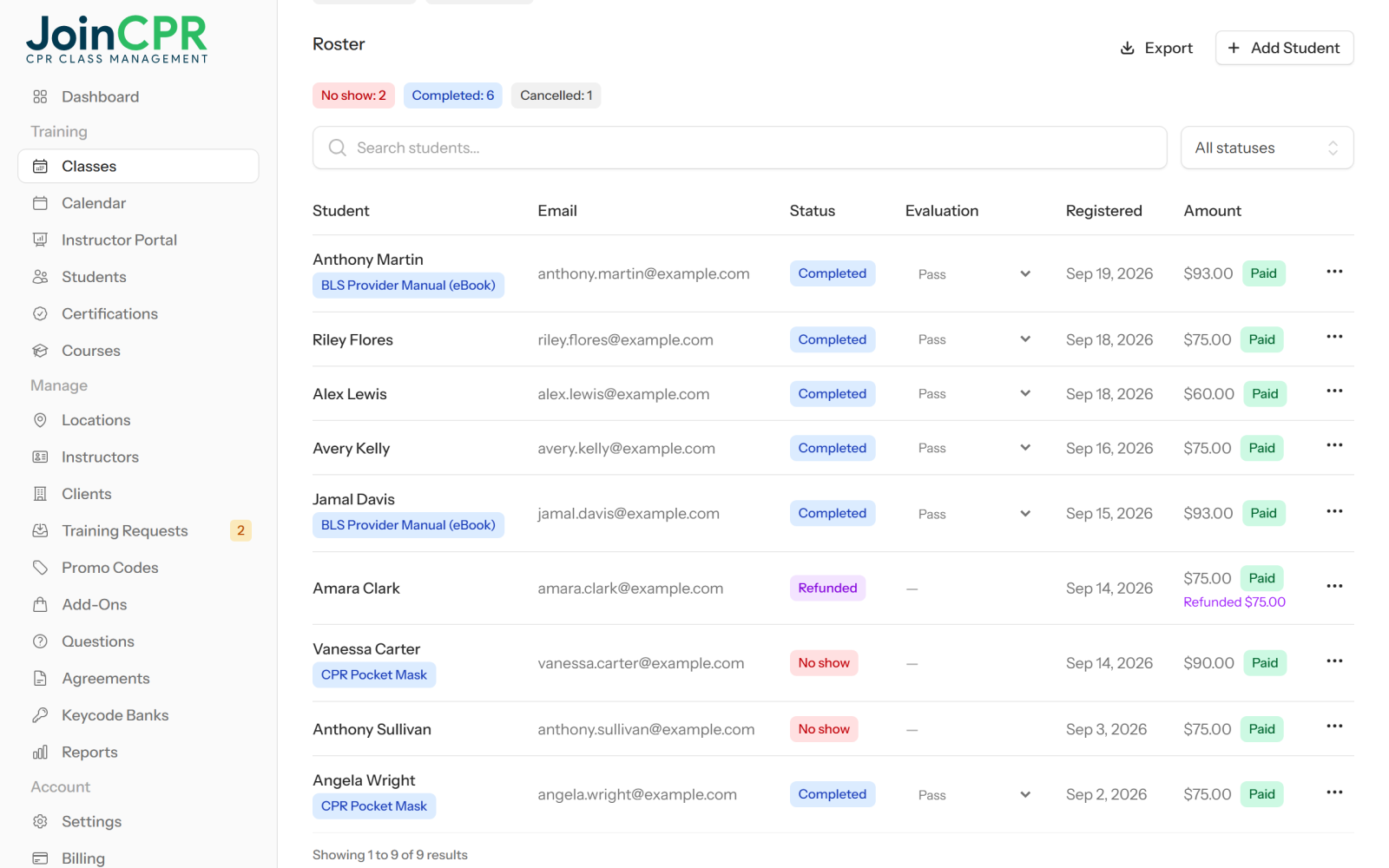Open the Courses graduation cap icon
1389x868 pixels.
[x=40, y=351]
